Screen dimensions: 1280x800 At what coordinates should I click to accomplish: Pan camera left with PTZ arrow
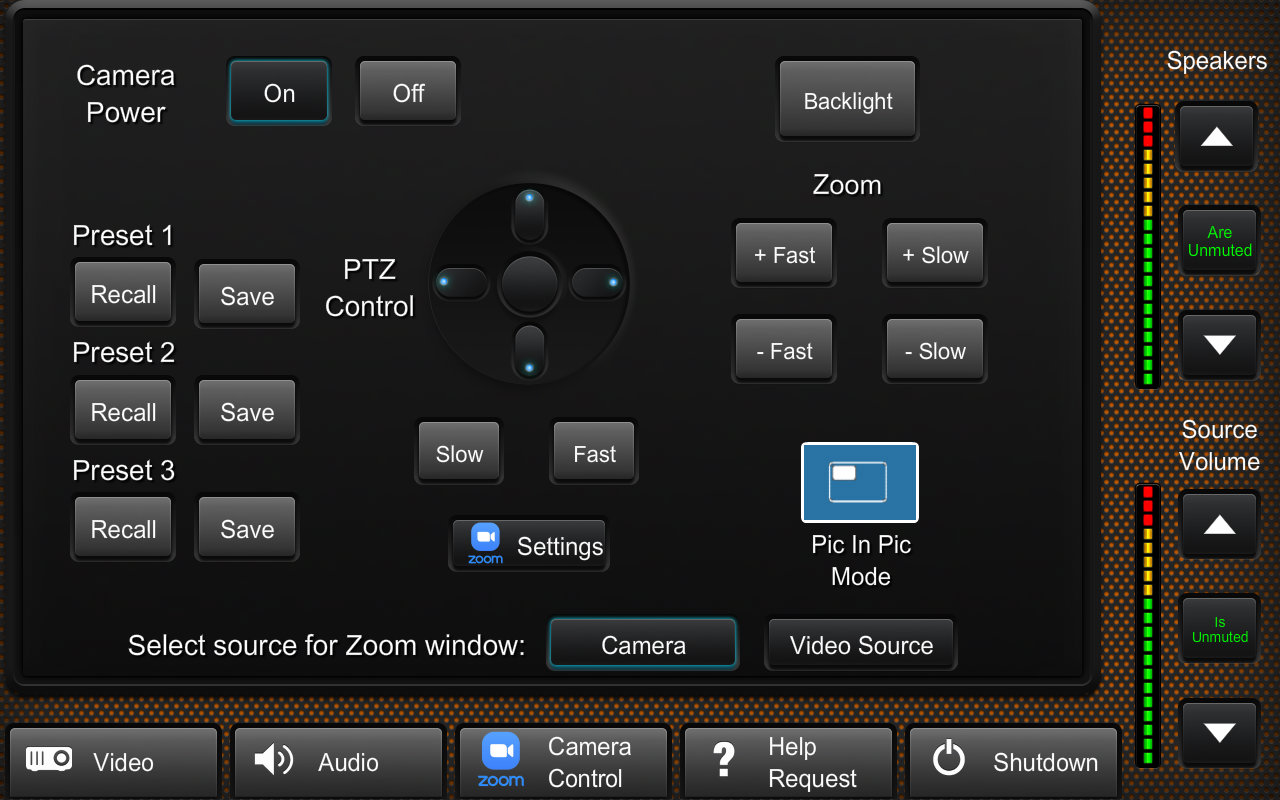[461, 283]
